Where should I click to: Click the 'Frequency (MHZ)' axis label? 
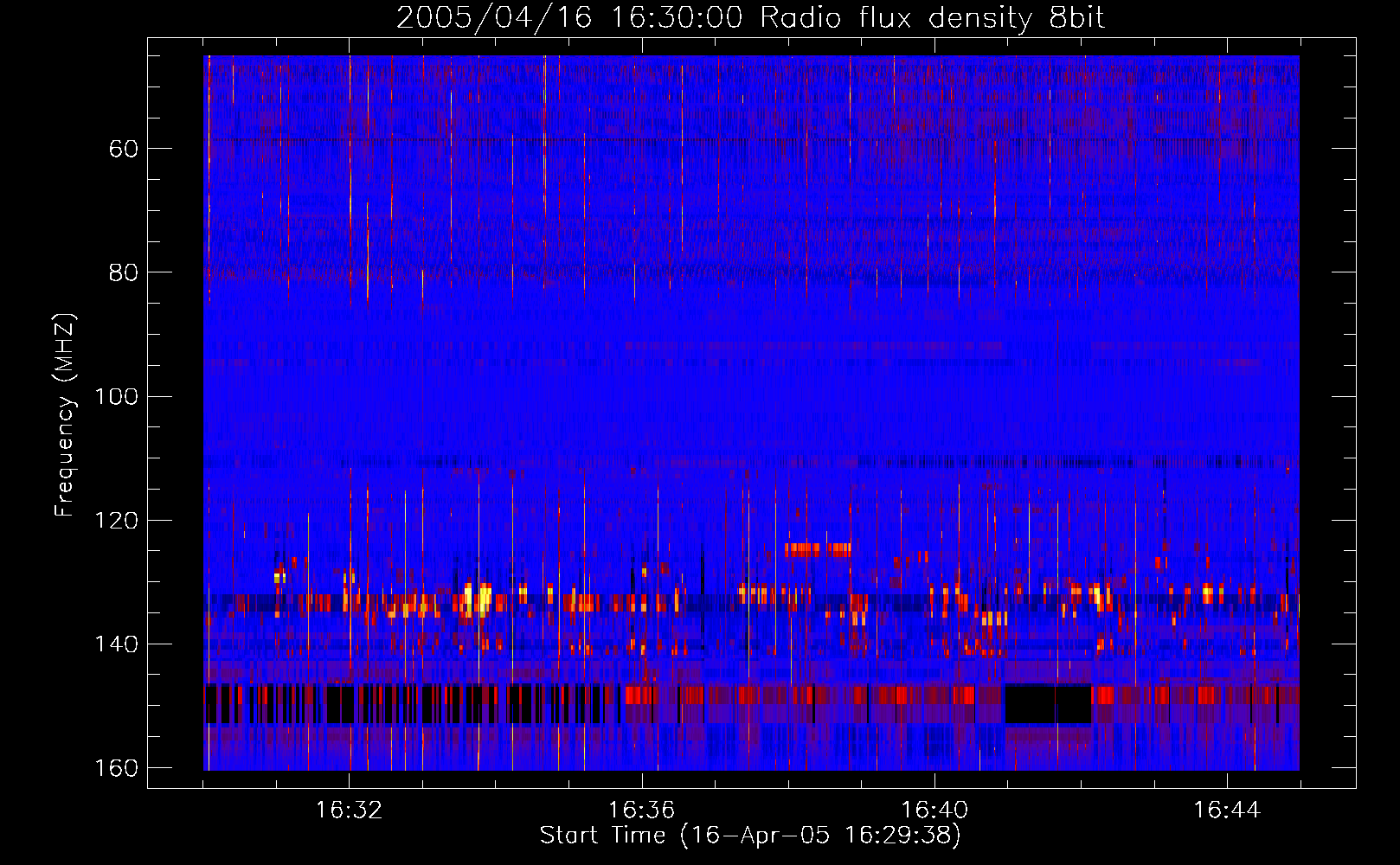click(65, 415)
